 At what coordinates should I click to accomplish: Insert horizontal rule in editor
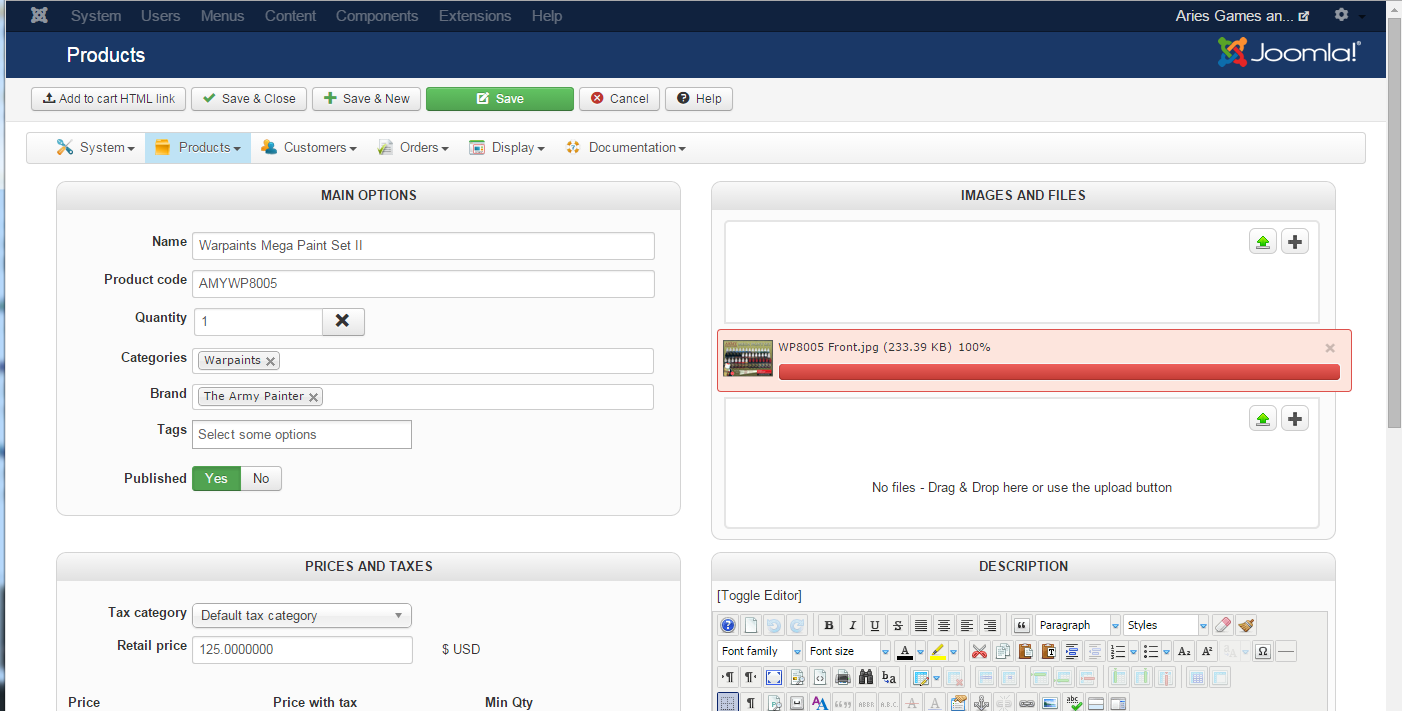1286,651
